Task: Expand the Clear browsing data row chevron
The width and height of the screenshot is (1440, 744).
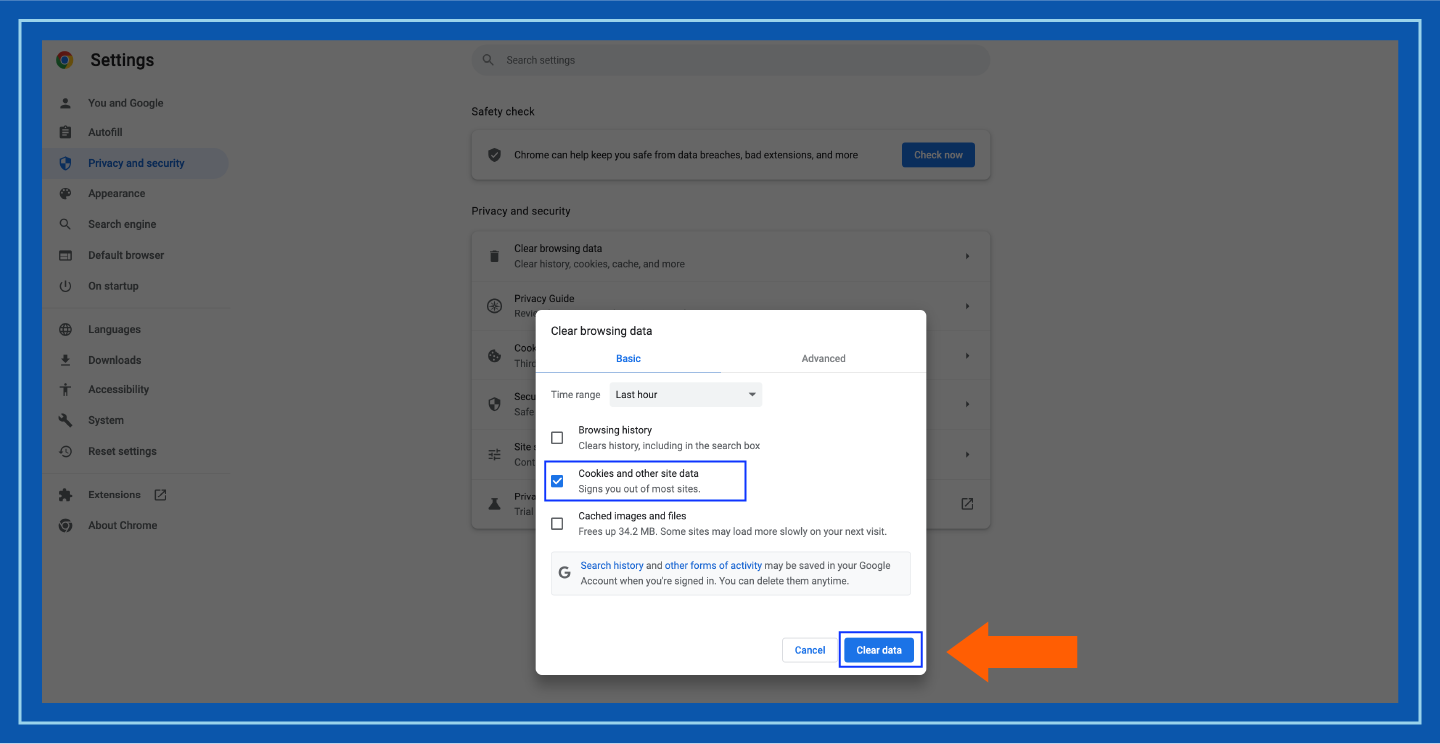Action: (966, 255)
